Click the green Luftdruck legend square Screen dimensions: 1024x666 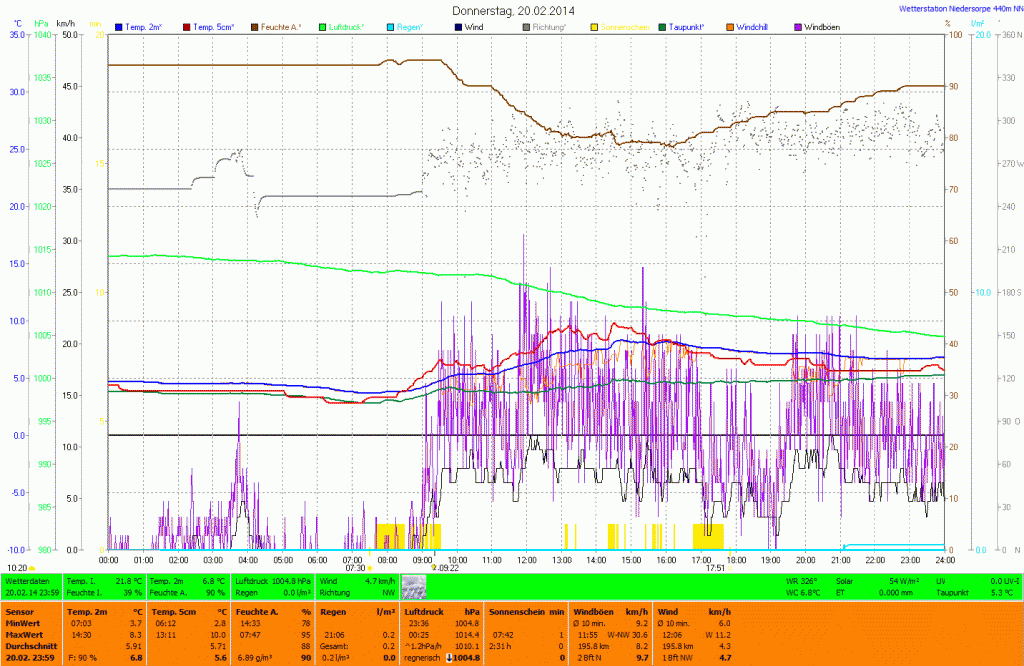[x=323, y=26]
